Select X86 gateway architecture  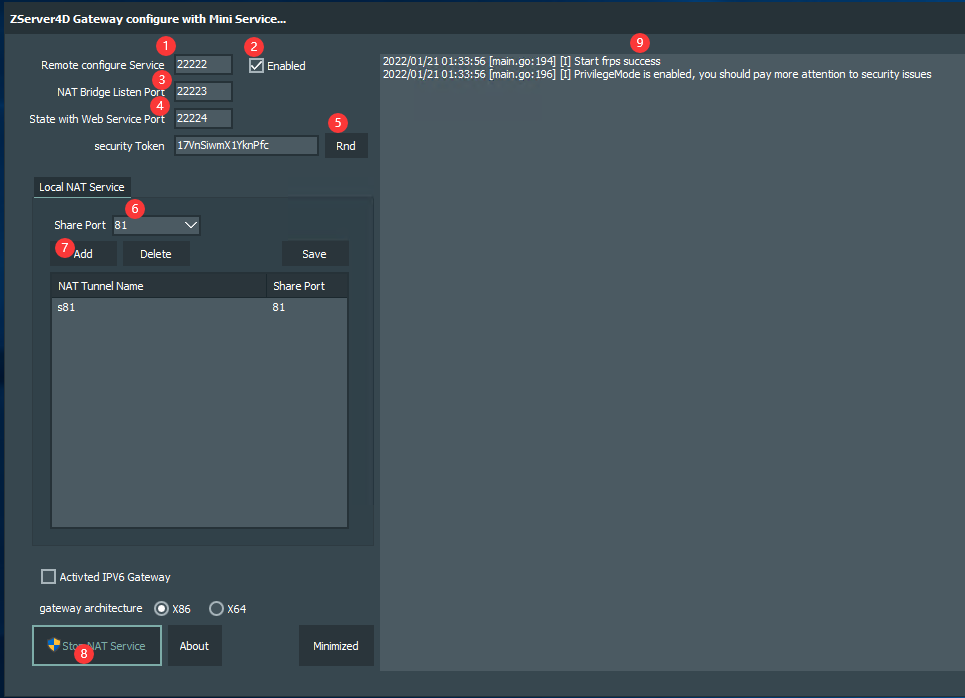point(162,608)
